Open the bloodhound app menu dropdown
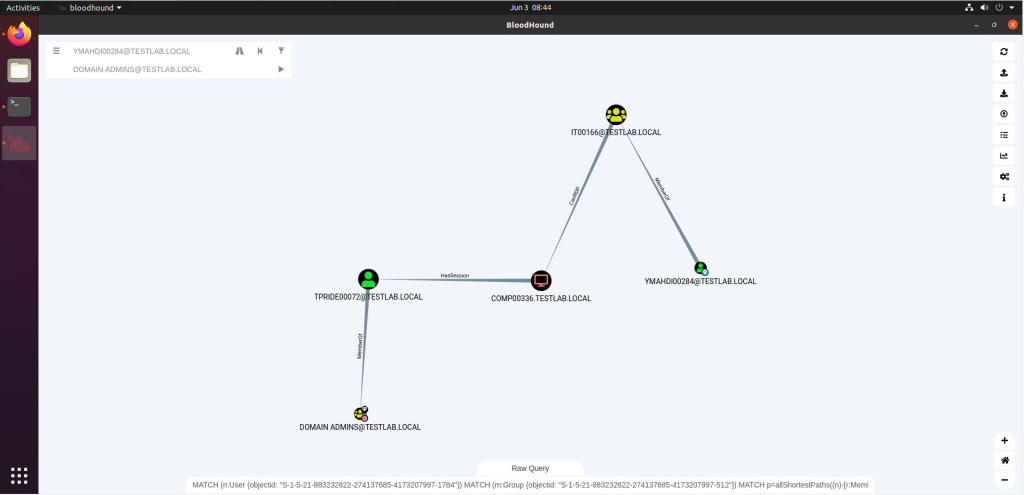This screenshot has height=495, width=1024. click(90, 8)
